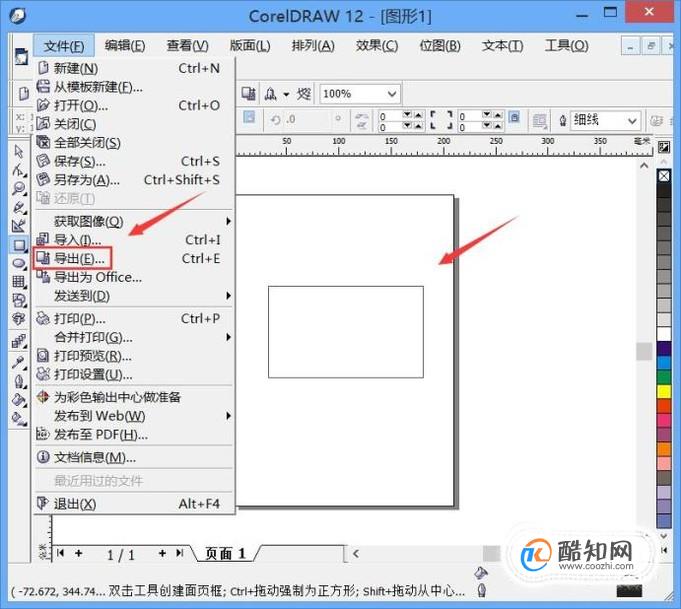Choose 全部关闭 menu entry
681x609 pixels.
[x=134, y=143]
